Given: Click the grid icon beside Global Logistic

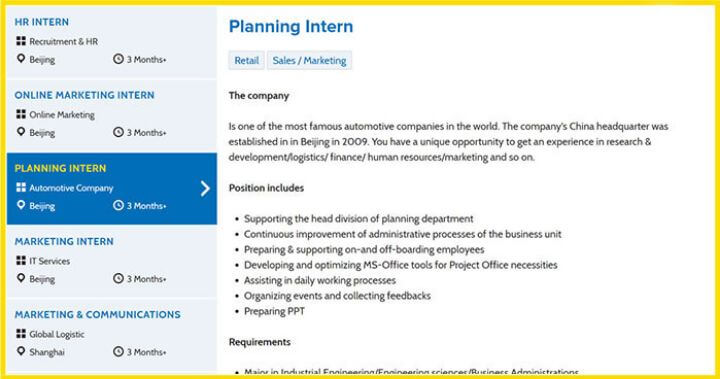Looking at the screenshot, I should (x=21, y=334).
